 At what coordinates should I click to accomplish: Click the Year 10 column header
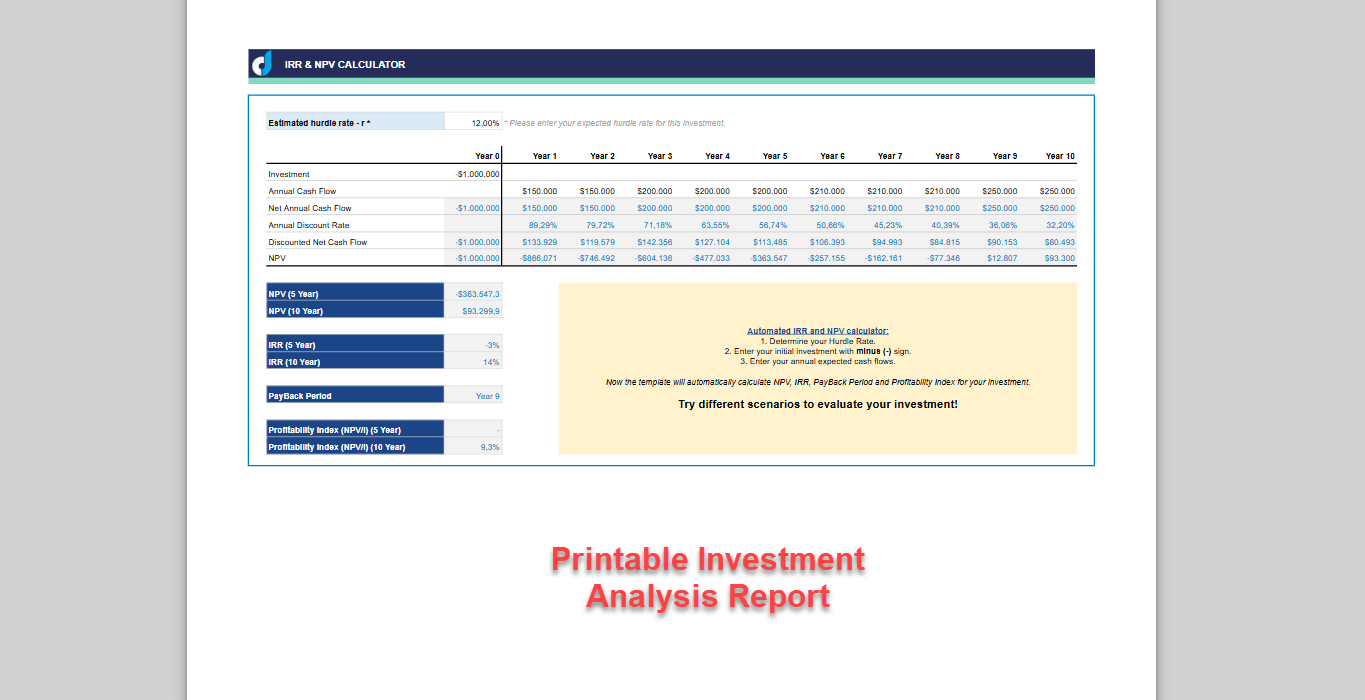point(1059,155)
